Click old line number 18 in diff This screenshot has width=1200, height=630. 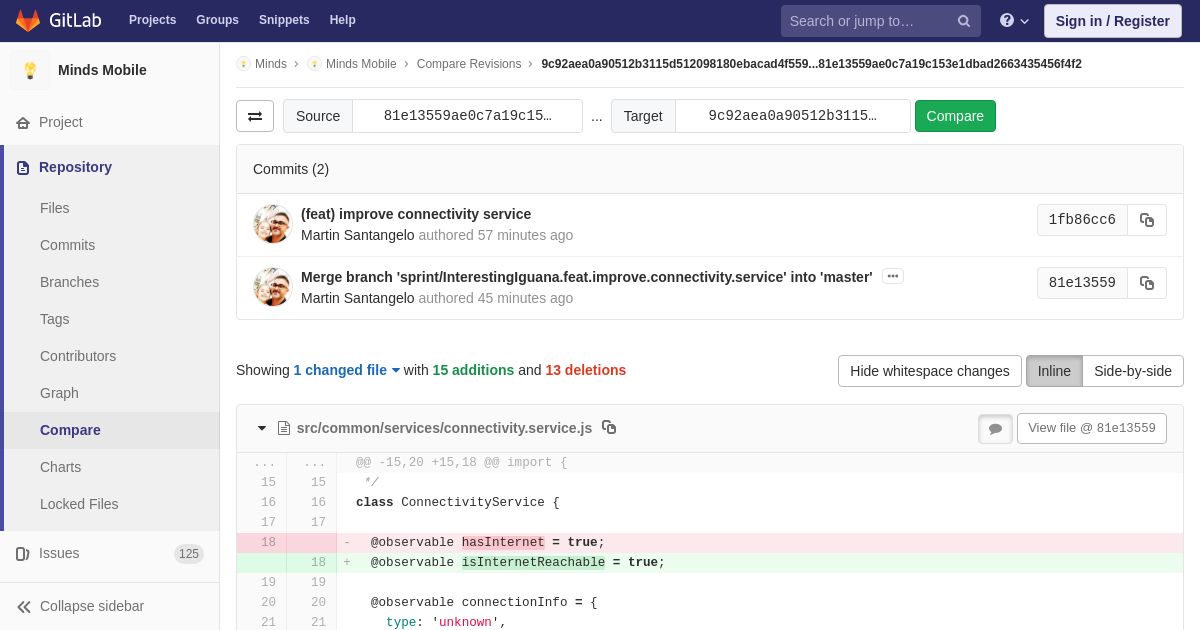(268, 542)
